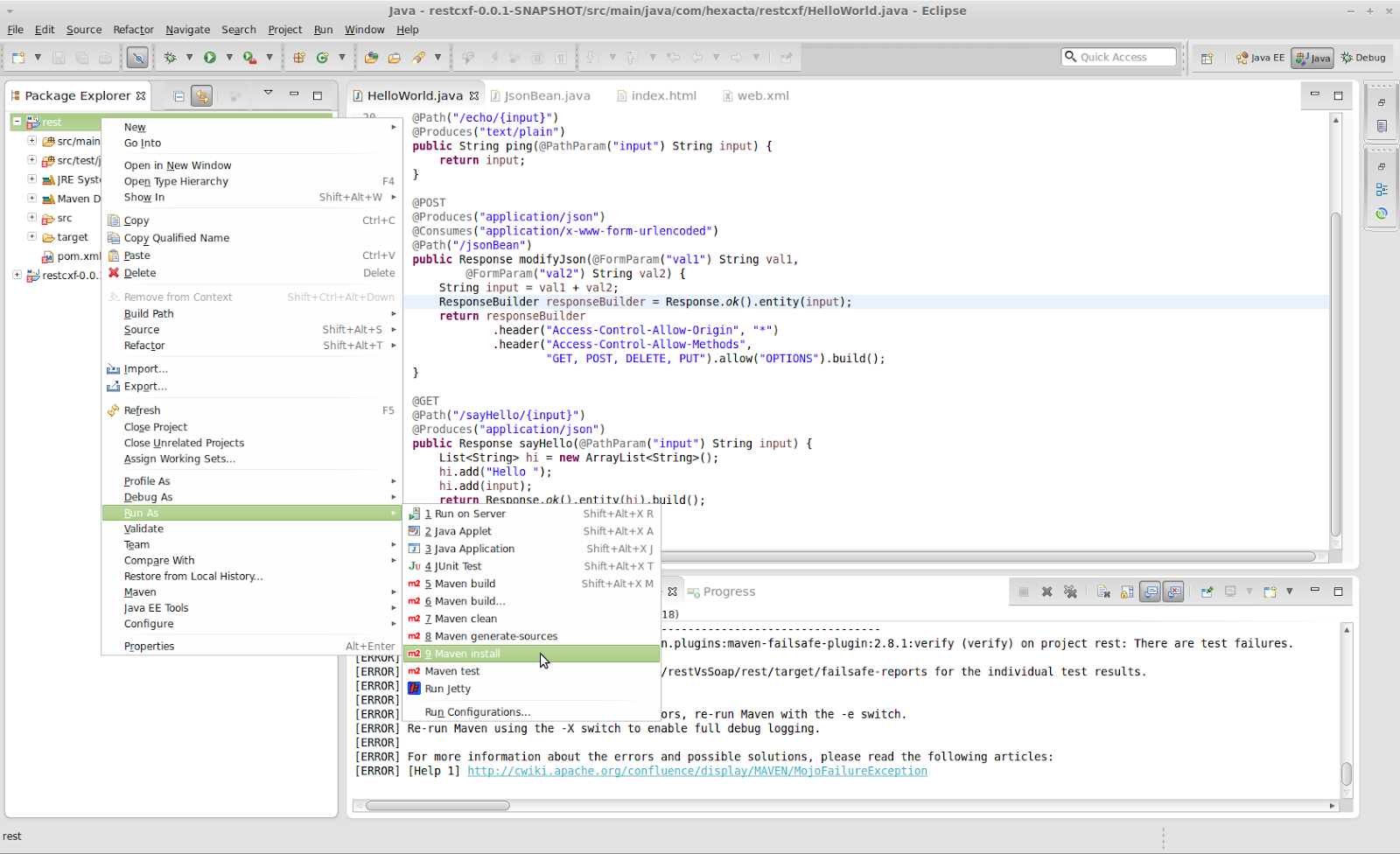The width and height of the screenshot is (1400, 854).
Task: Open External Tools dropdown arrow
Action: point(269,58)
